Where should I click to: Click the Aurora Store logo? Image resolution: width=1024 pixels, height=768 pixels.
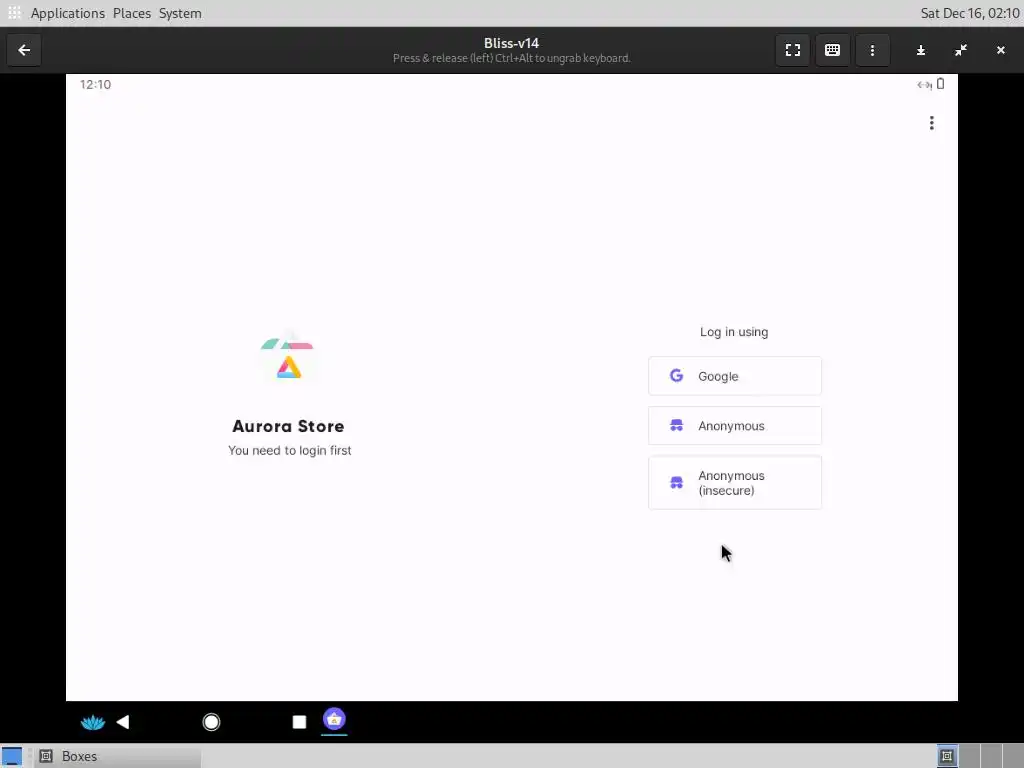(x=288, y=358)
